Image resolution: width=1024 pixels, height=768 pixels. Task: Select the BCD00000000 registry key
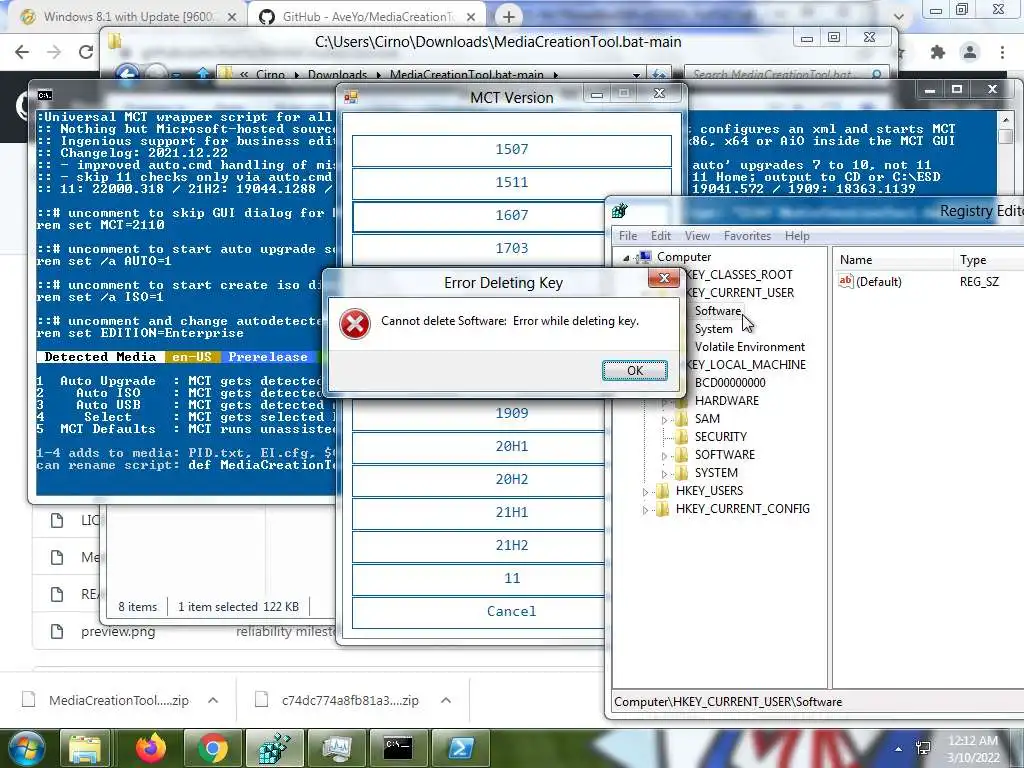point(729,383)
